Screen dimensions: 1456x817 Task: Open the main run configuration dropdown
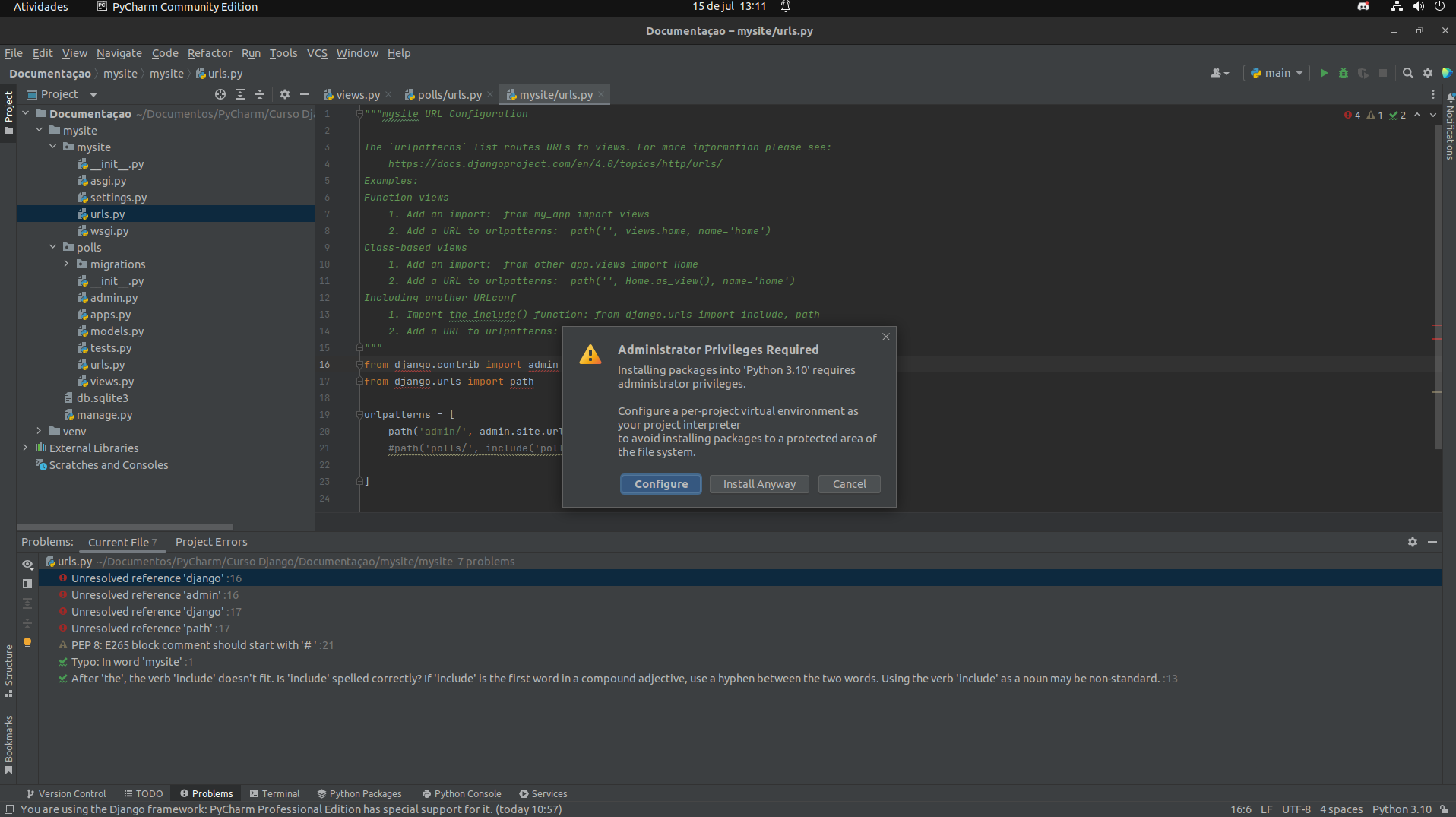pyautogui.click(x=1277, y=73)
